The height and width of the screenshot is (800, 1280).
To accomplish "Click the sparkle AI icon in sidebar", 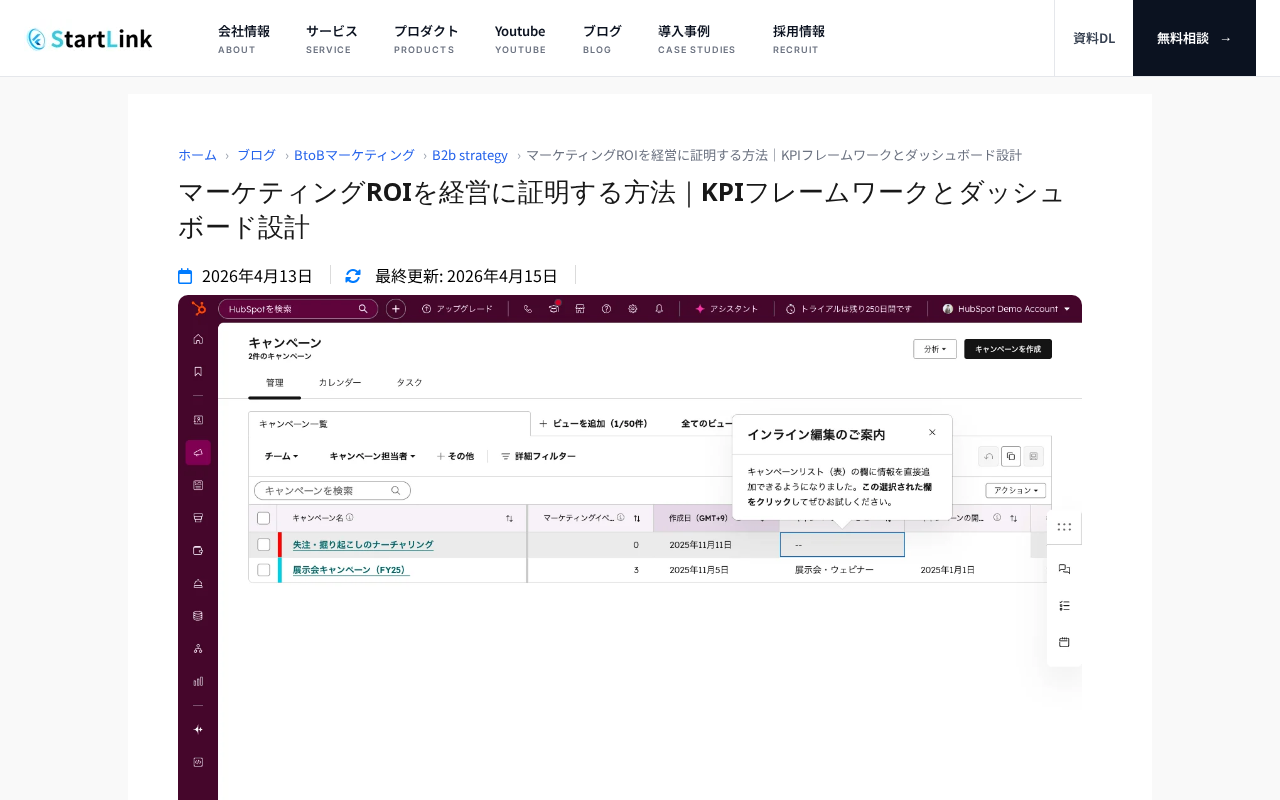I will [198, 729].
